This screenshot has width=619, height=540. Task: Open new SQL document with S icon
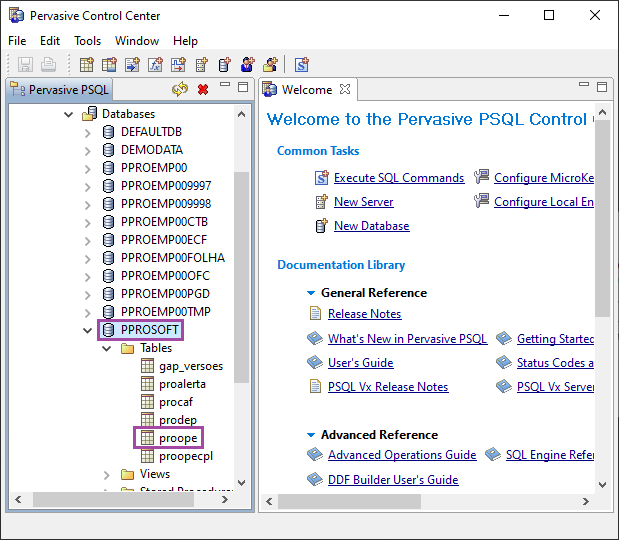[301, 65]
